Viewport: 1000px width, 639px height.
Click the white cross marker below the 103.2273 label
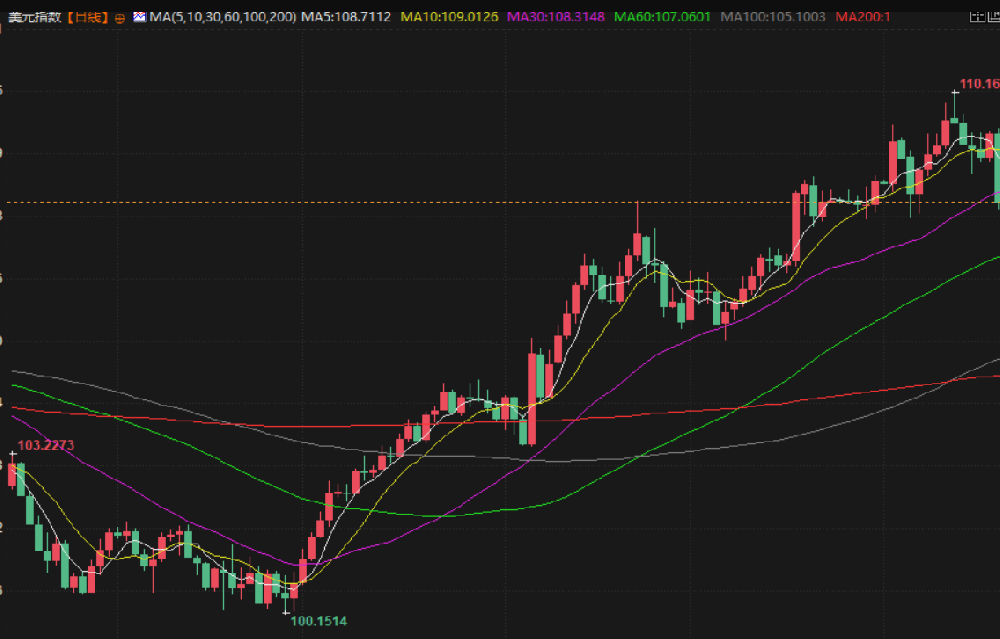12,454
